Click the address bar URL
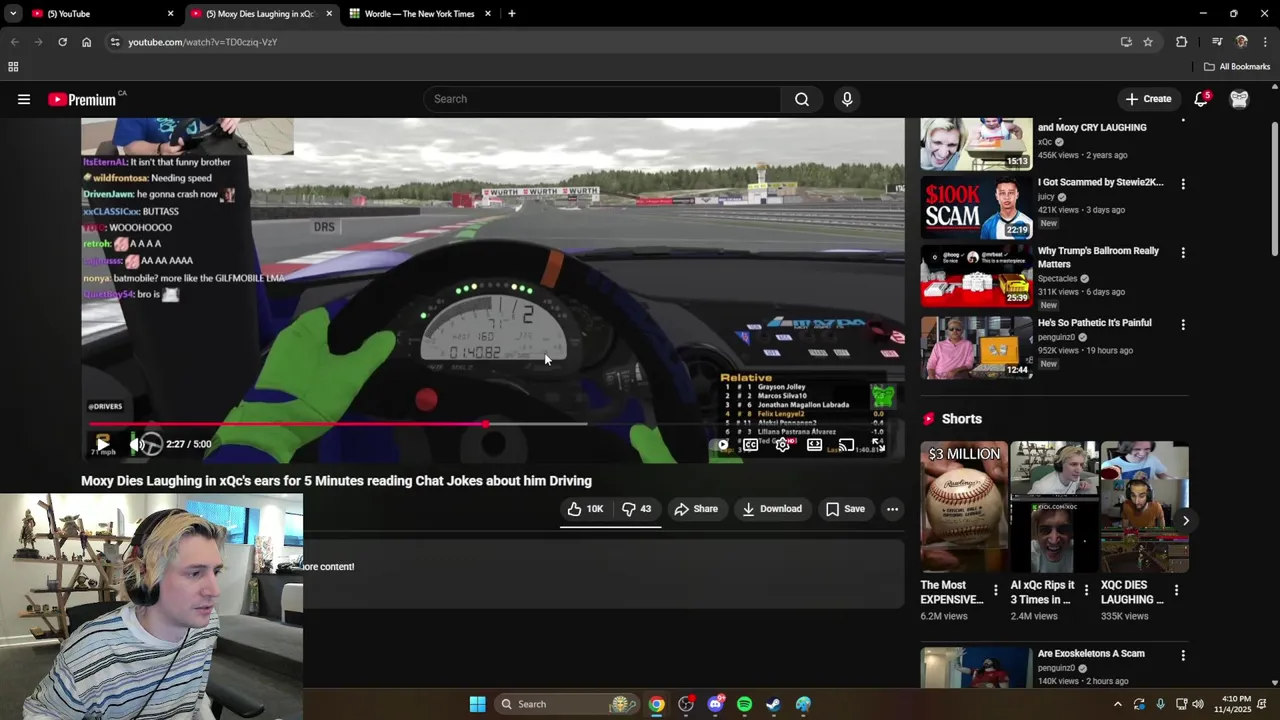The height and width of the screenshot is (720, 1280). click(x=203, y=42)
